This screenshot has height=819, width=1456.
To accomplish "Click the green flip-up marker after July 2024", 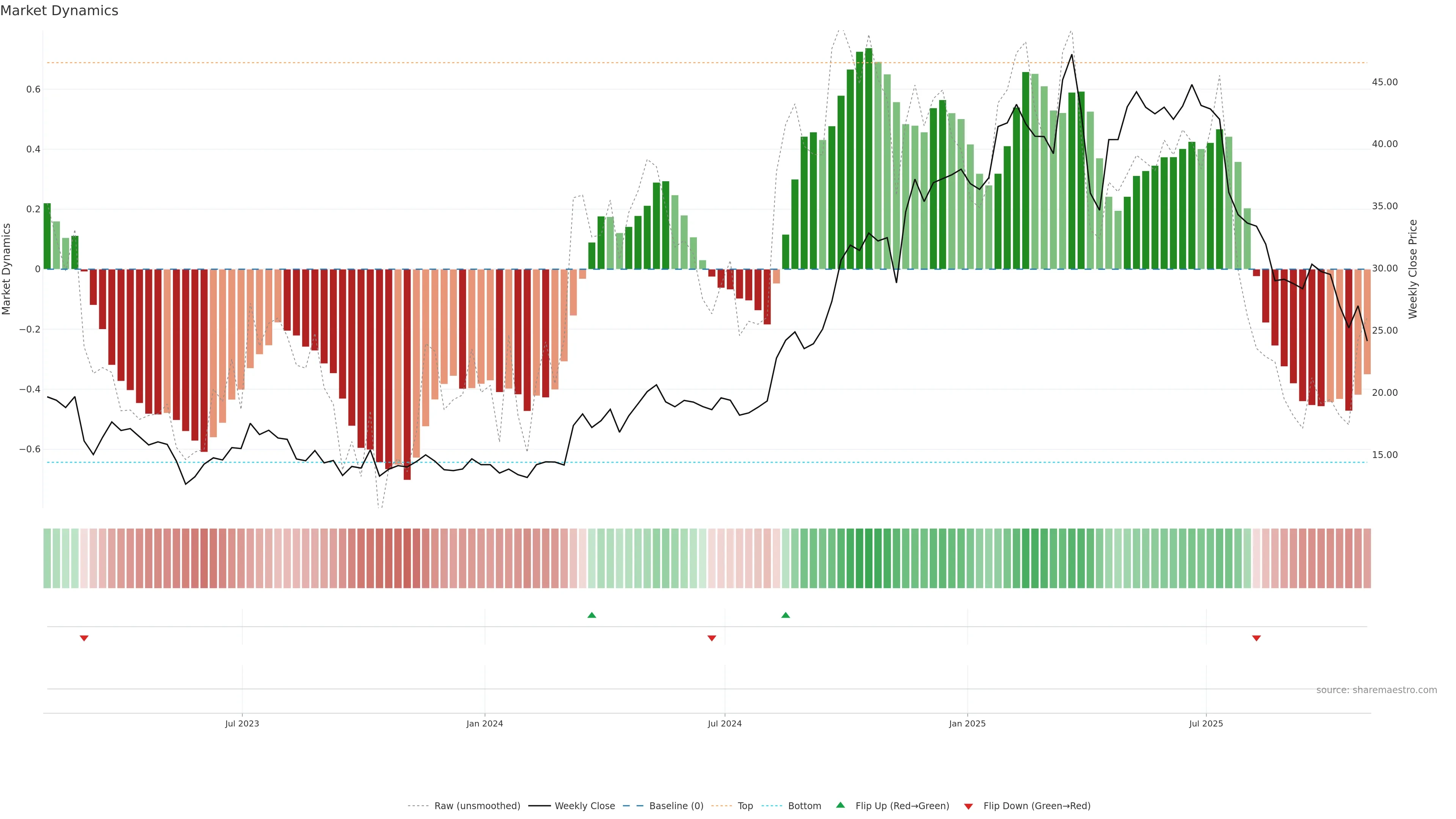I will pos(786,615).
